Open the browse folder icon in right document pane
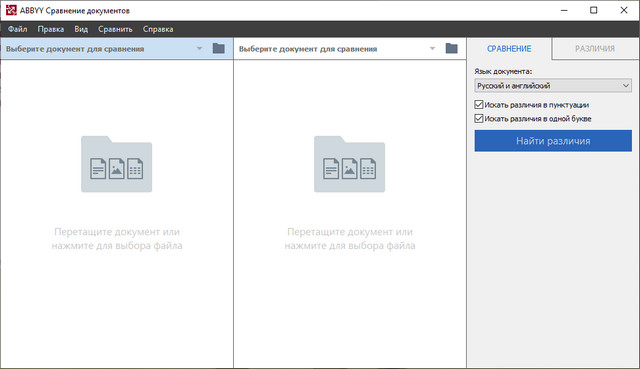Image resolution: width=640 pixels, height=369 pixels. point(451,49)
